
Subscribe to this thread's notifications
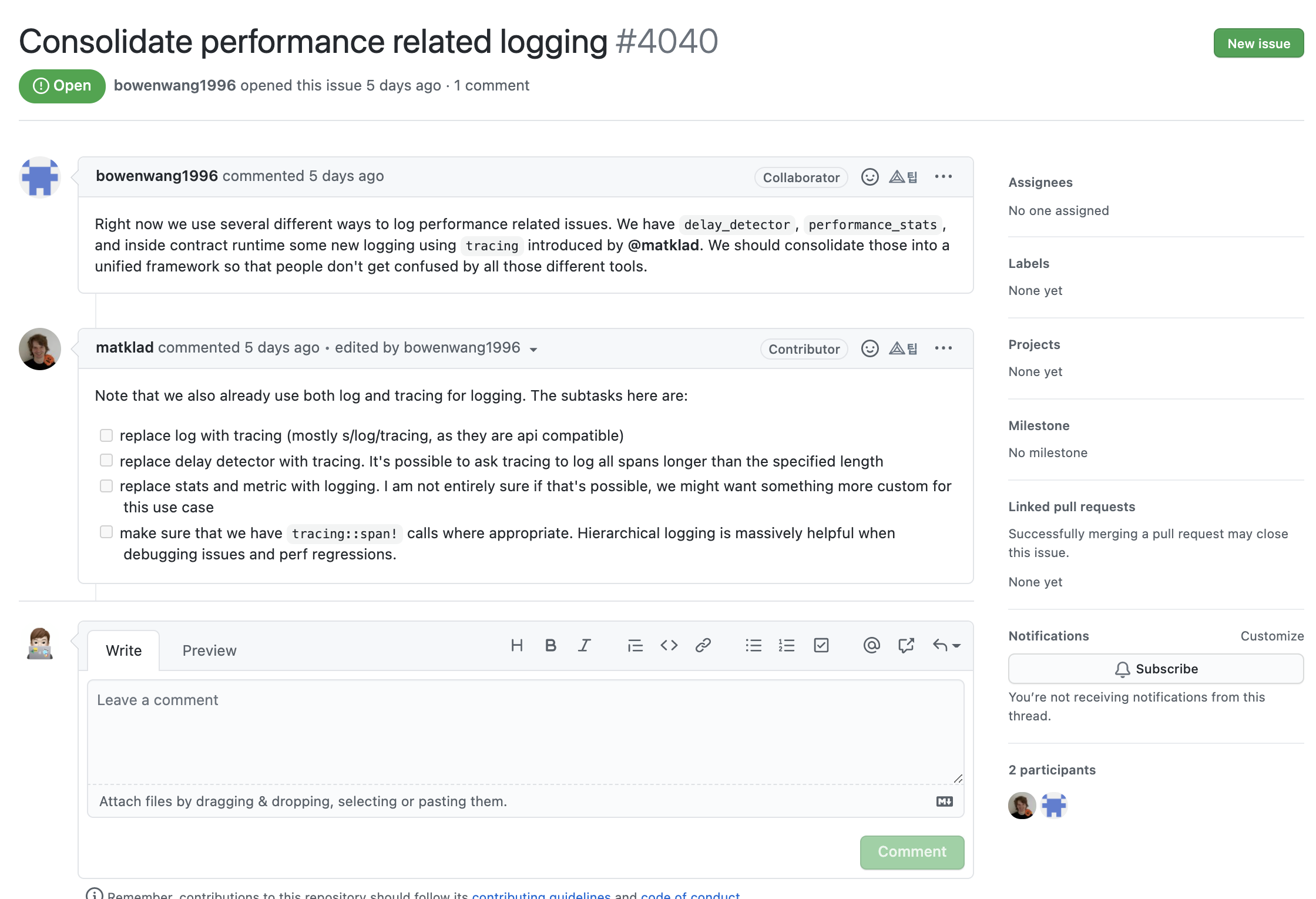(x=1156, y=669)
